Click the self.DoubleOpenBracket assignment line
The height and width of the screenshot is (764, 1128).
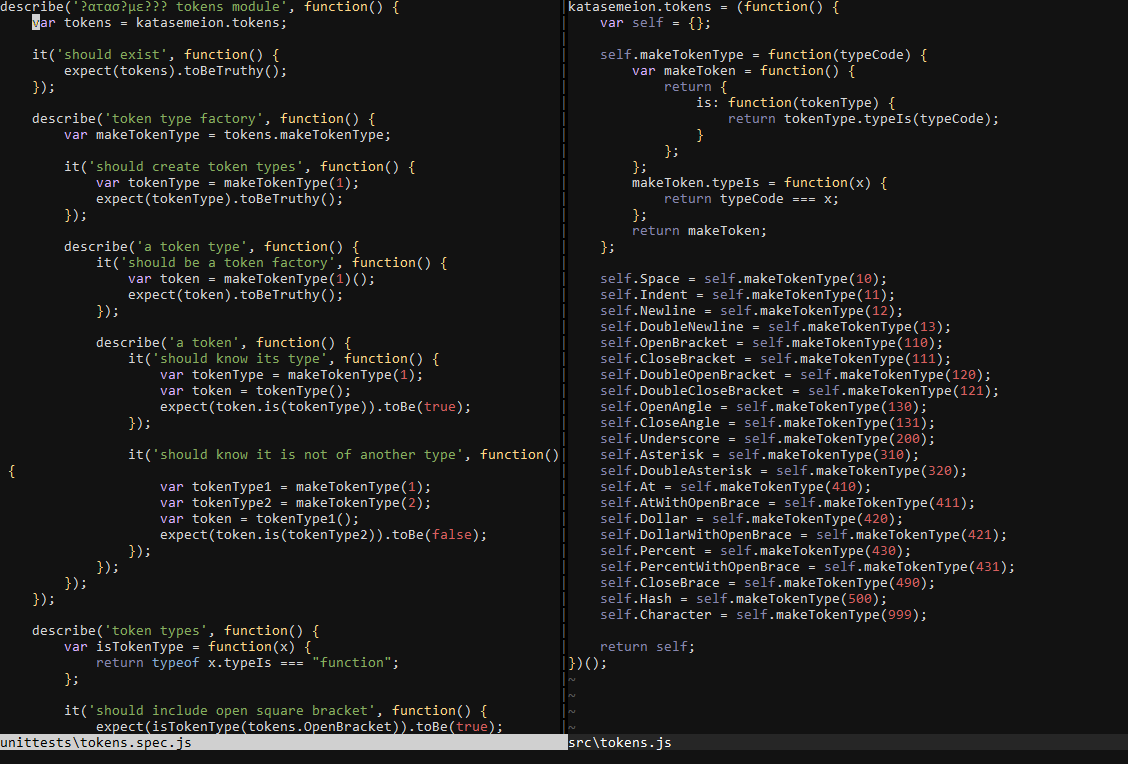pyautogui.click(x=796, y=375)
